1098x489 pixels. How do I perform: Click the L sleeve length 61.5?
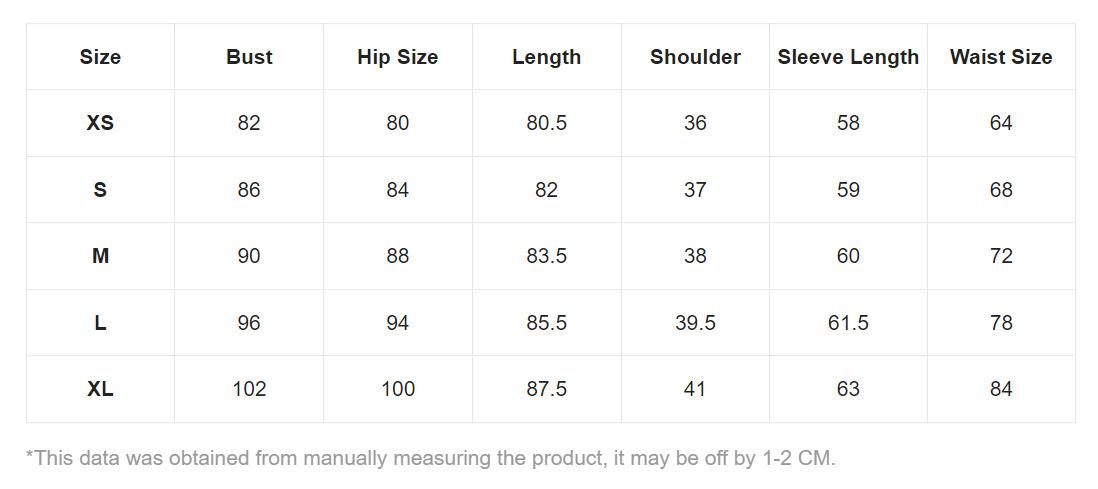pyautogui.click(x=848, y=323)
